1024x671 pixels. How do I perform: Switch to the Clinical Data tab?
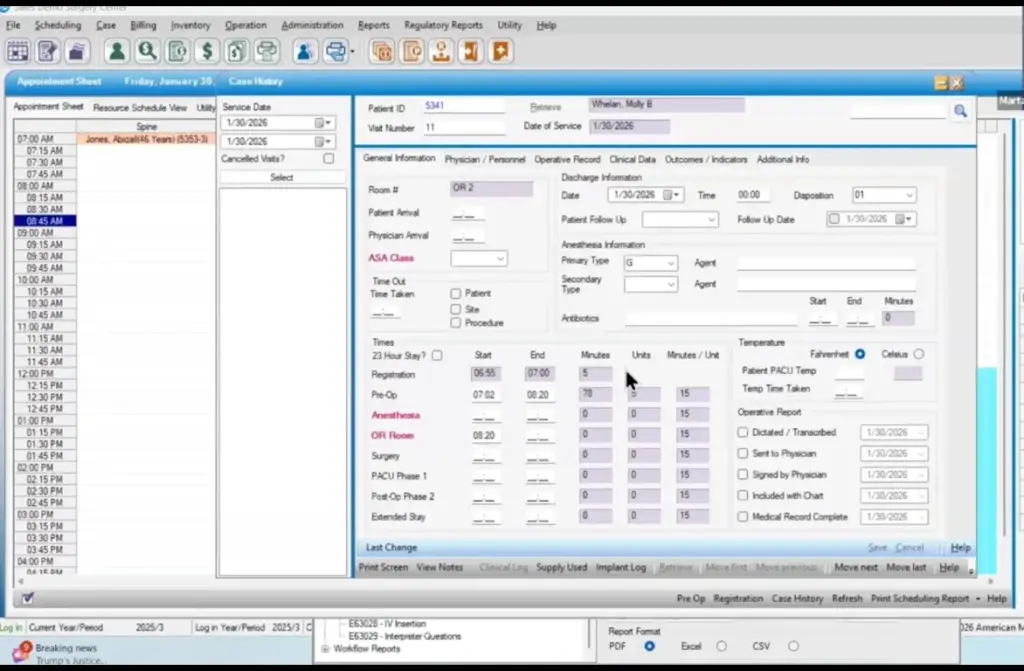632,159
